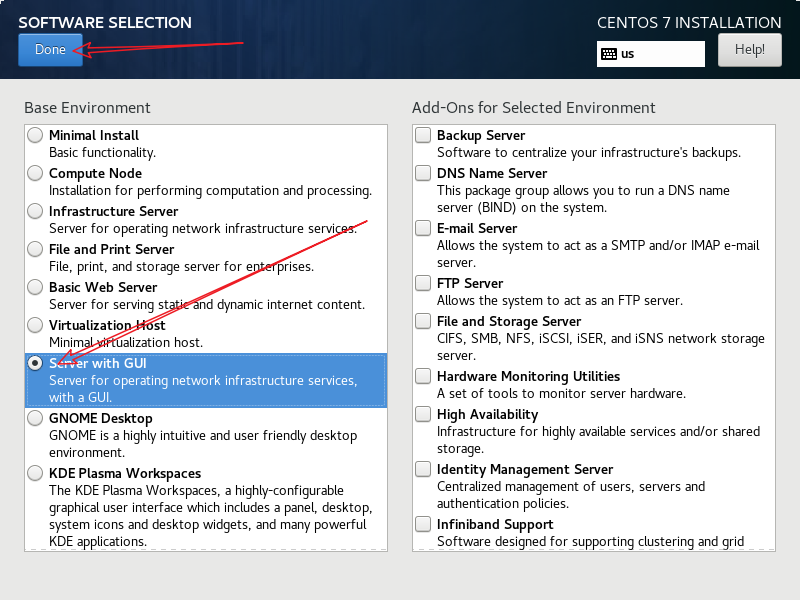
Task: Check Hardware Monitoring Utilities checkbox
Action: (x=423, y=376)
